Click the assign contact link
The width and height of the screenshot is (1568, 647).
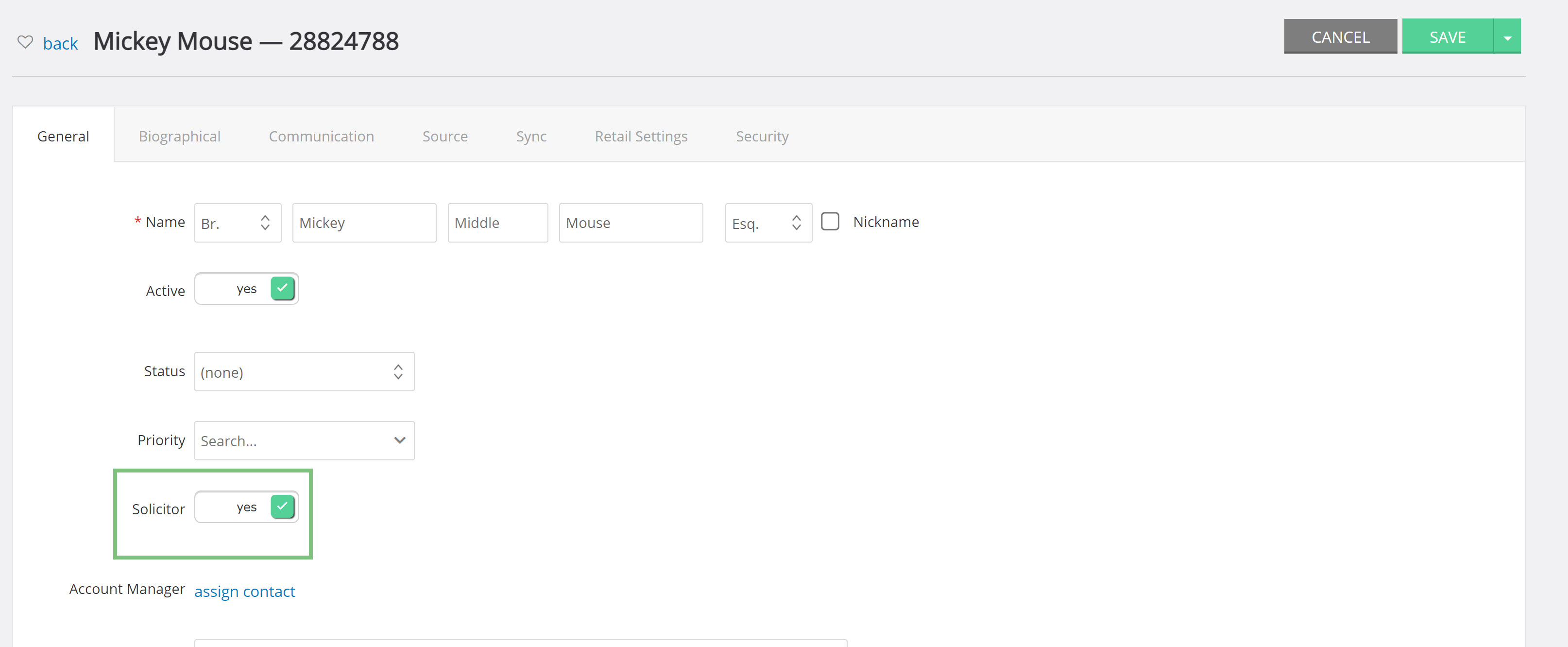[x=245, y=591]
